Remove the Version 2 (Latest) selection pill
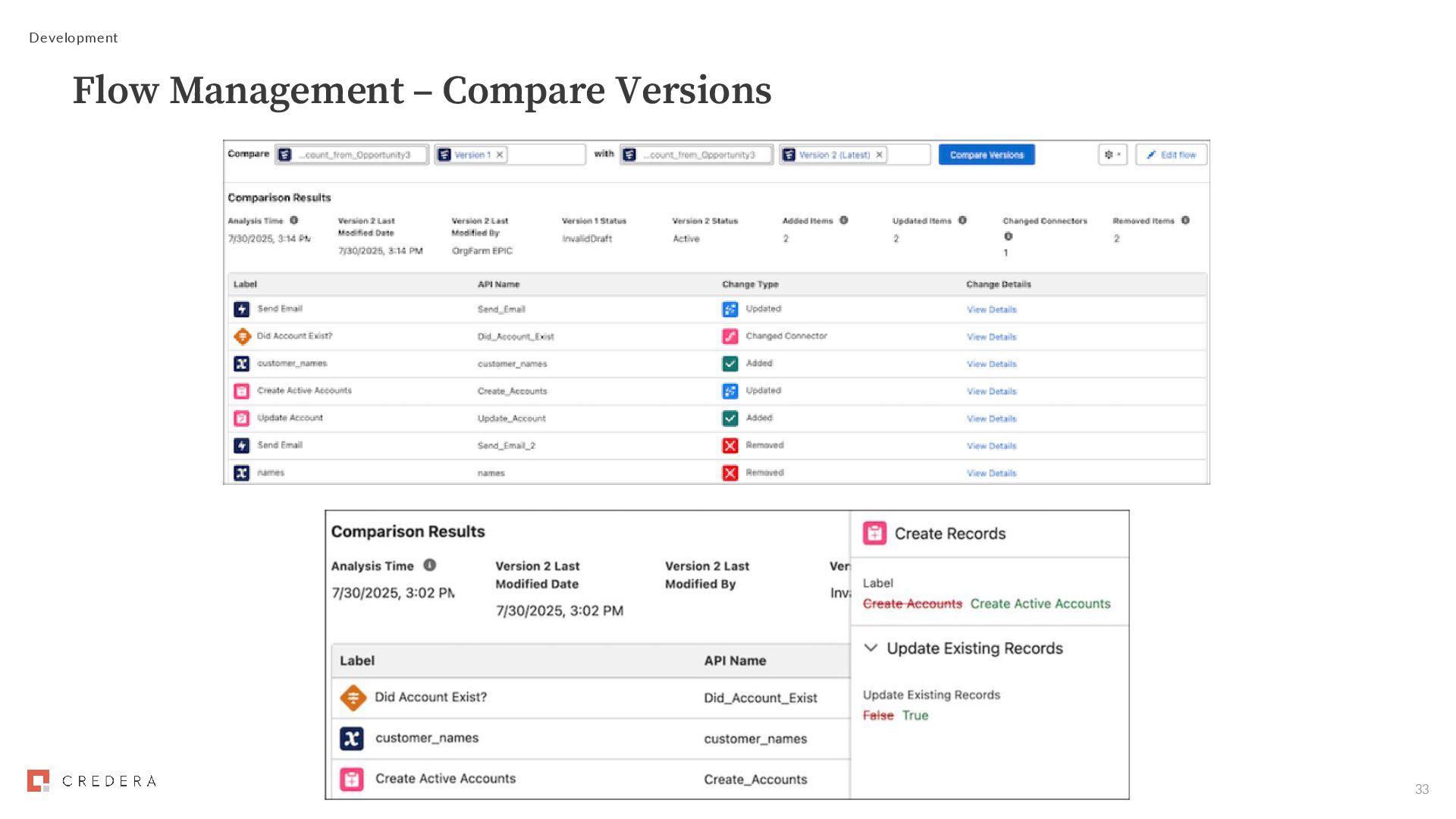 (x=880, y=155)
